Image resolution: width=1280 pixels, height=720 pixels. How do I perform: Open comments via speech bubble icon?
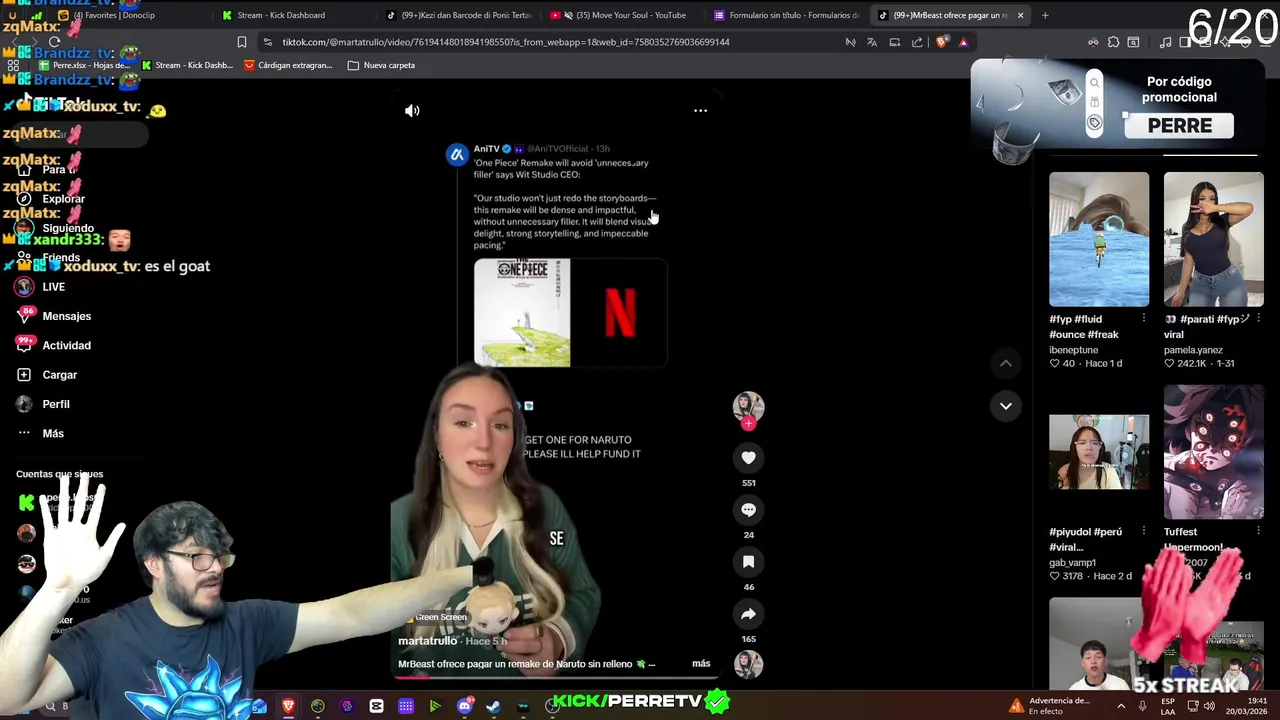pos(748,510)
